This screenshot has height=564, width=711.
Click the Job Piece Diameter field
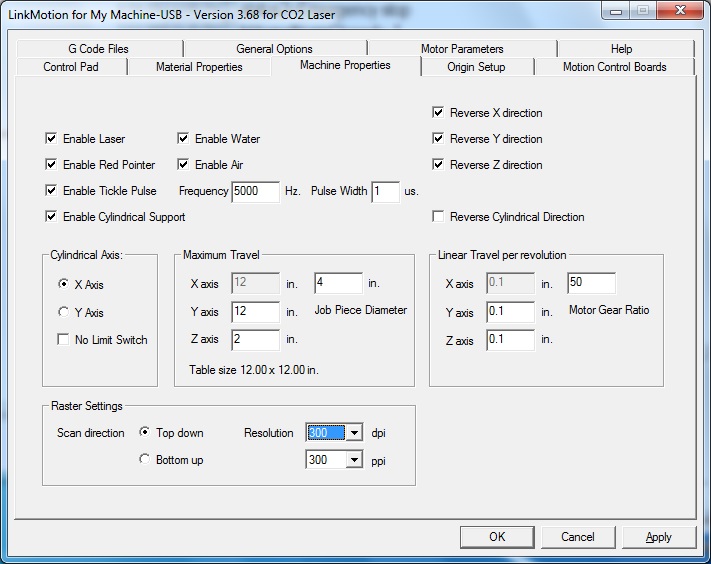coord(338,283)
